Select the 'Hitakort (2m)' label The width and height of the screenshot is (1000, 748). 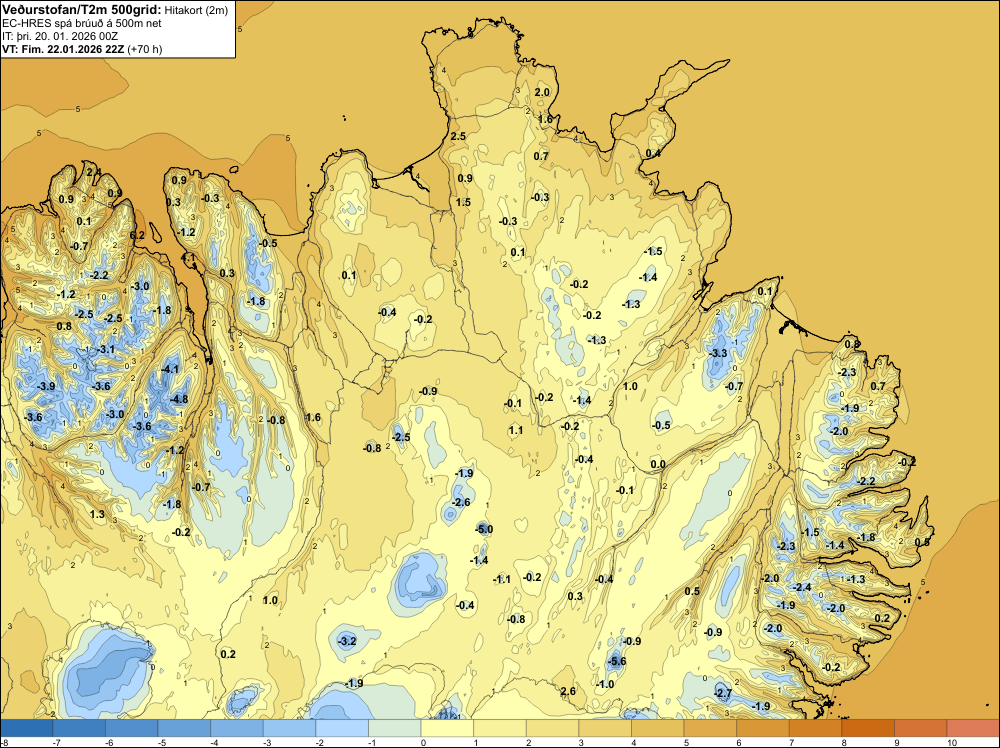196,10
